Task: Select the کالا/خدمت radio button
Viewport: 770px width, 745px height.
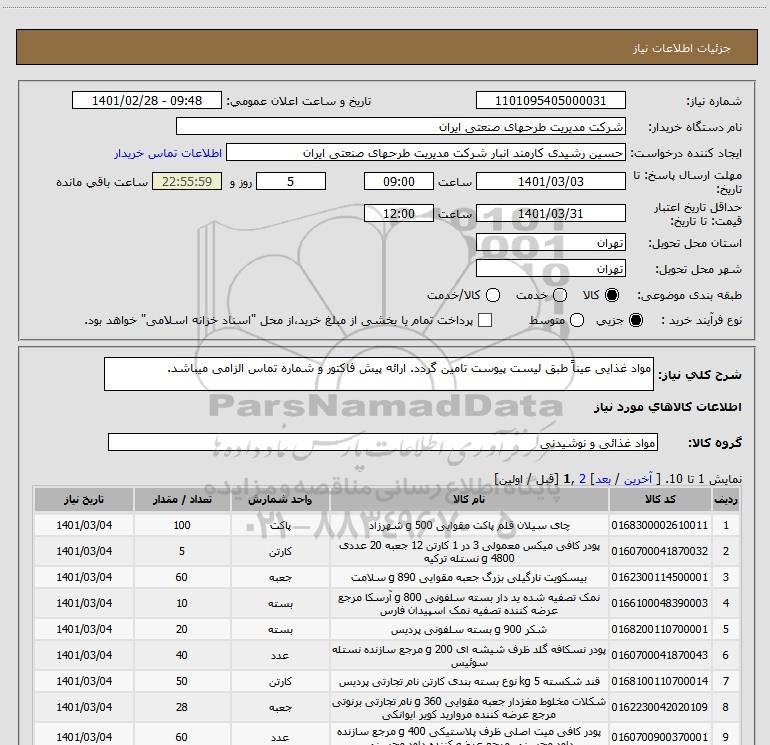Action: pyautogui.click(x=493, y=295)
